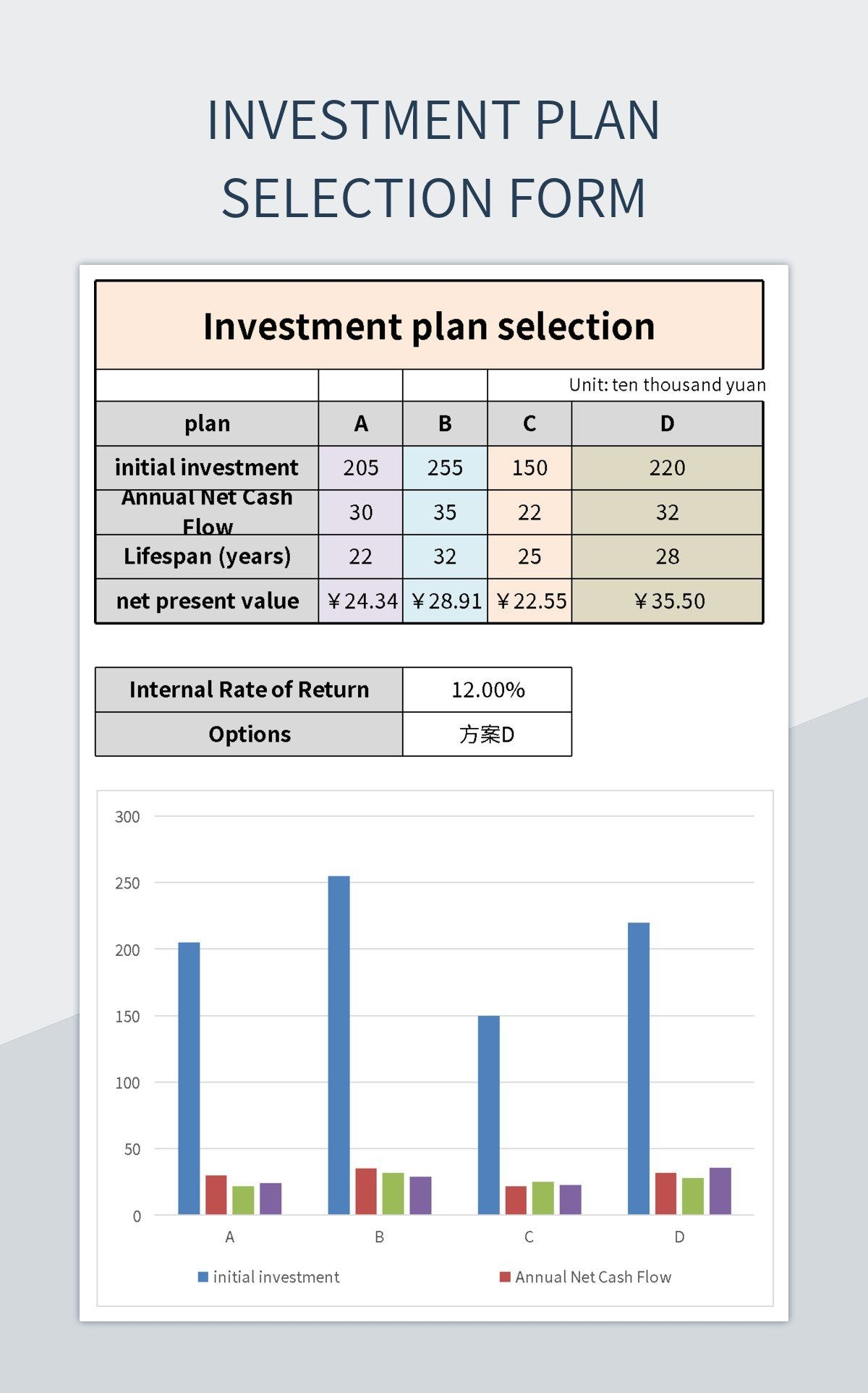Screen dimensions: 868x1393
Task: Select plan B's blue initial investment bar
Action: click(339, 1045)
